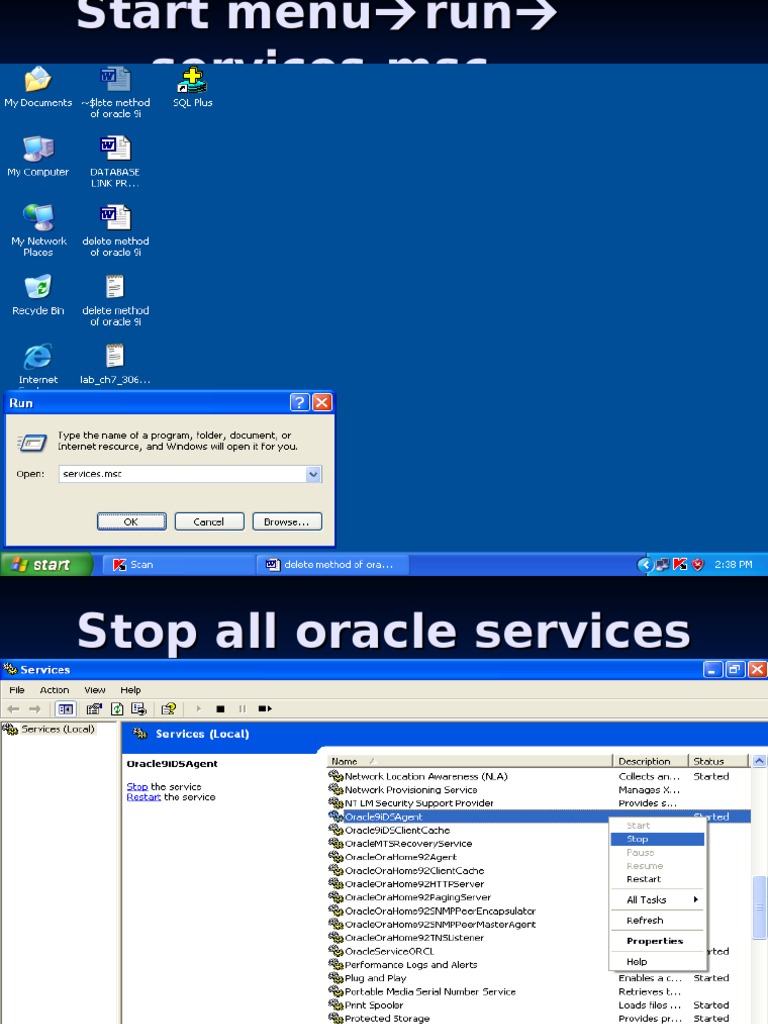This screenshot has height=1024, width=768.
Task: Open the File menu in Services
Action: click(17, 690)
